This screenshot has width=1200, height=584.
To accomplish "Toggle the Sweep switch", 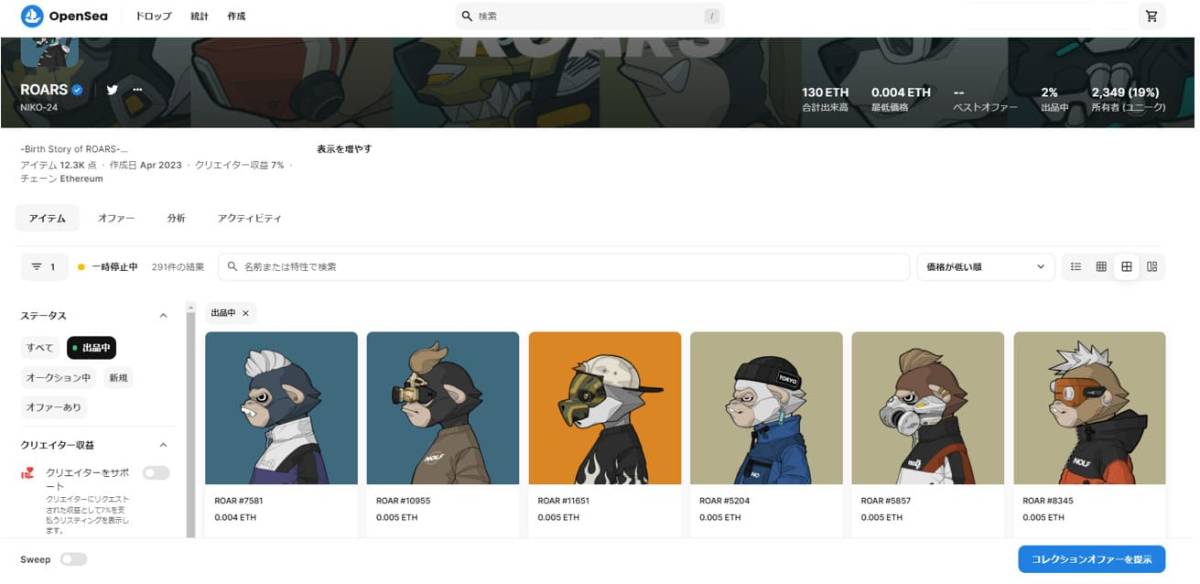I will [x=73, y=559].
